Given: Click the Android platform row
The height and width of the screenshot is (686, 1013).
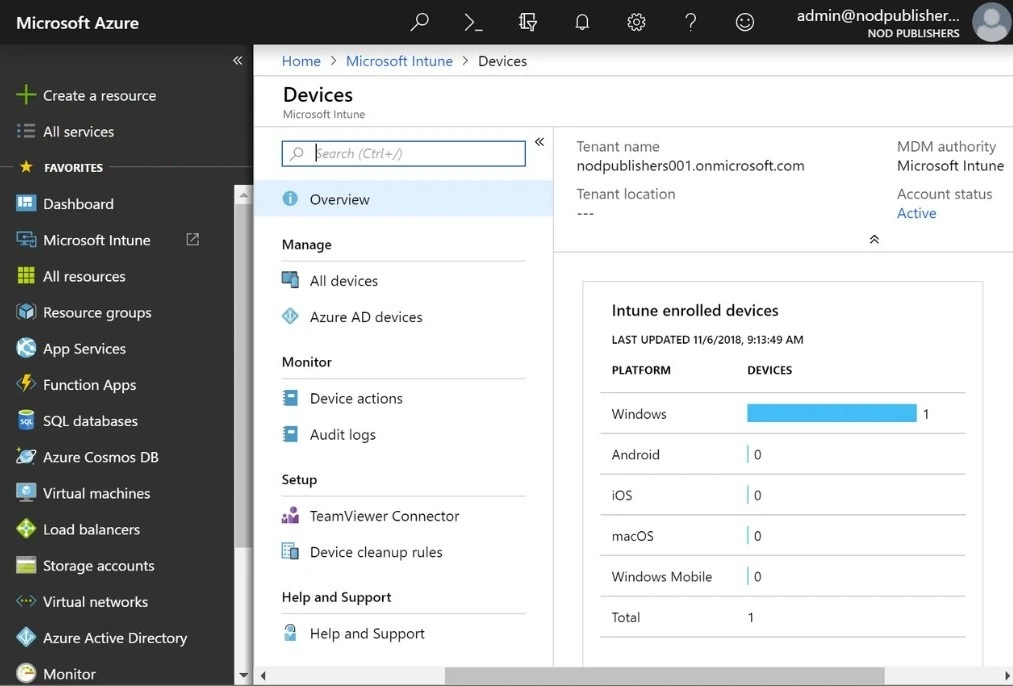Looking at the screenshot, I should (782, 454).
